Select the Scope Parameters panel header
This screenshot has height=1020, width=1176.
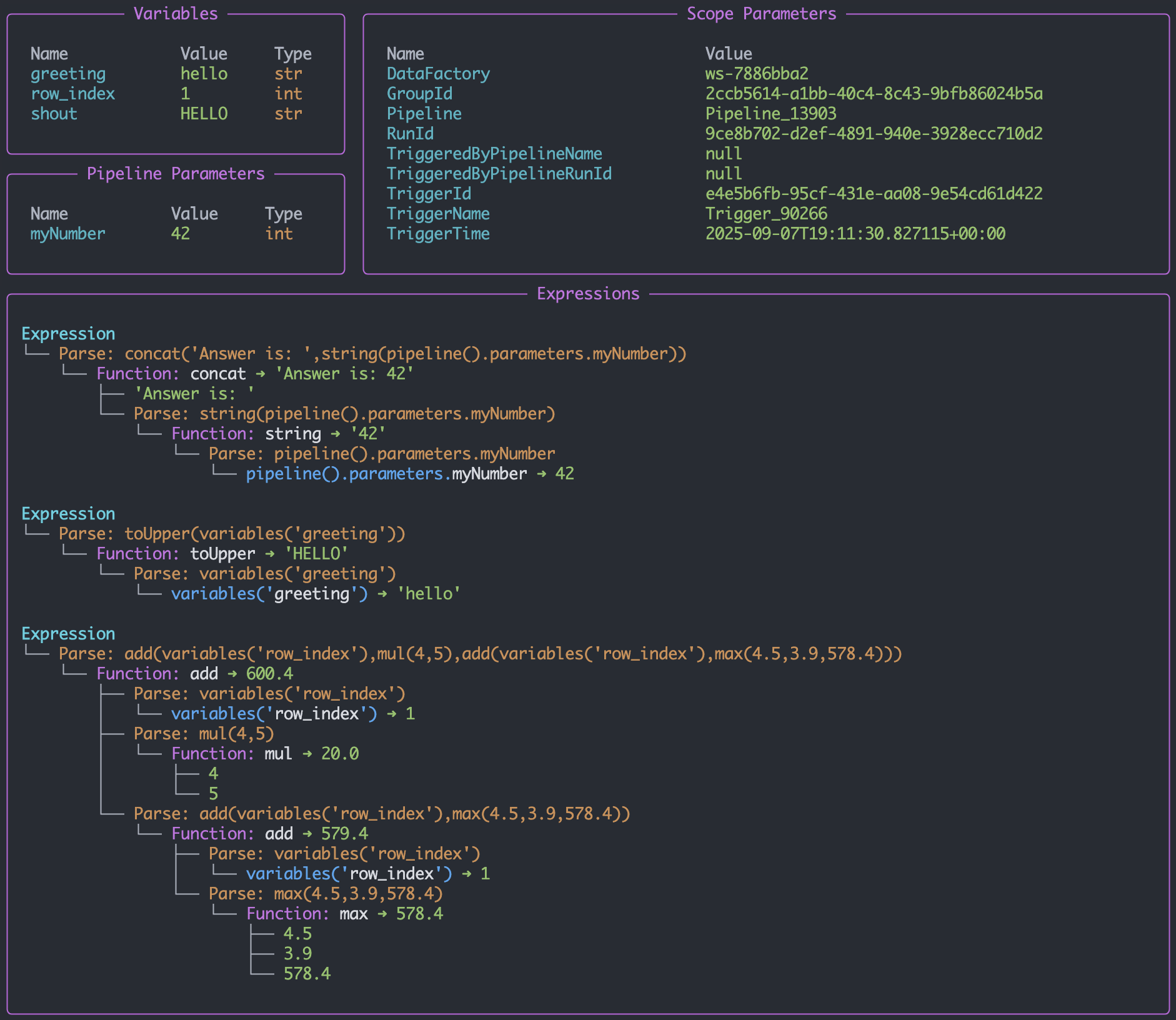(761, 13)
